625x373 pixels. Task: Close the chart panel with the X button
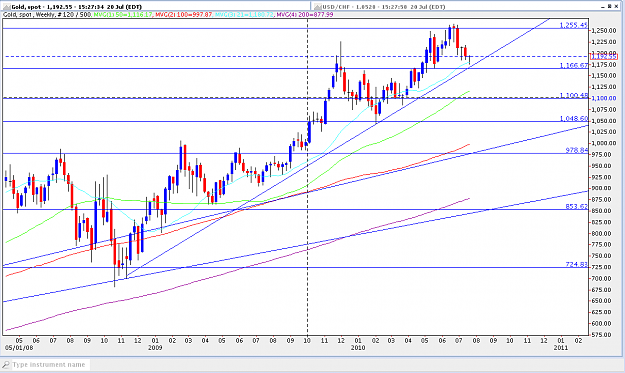(617, 6)
